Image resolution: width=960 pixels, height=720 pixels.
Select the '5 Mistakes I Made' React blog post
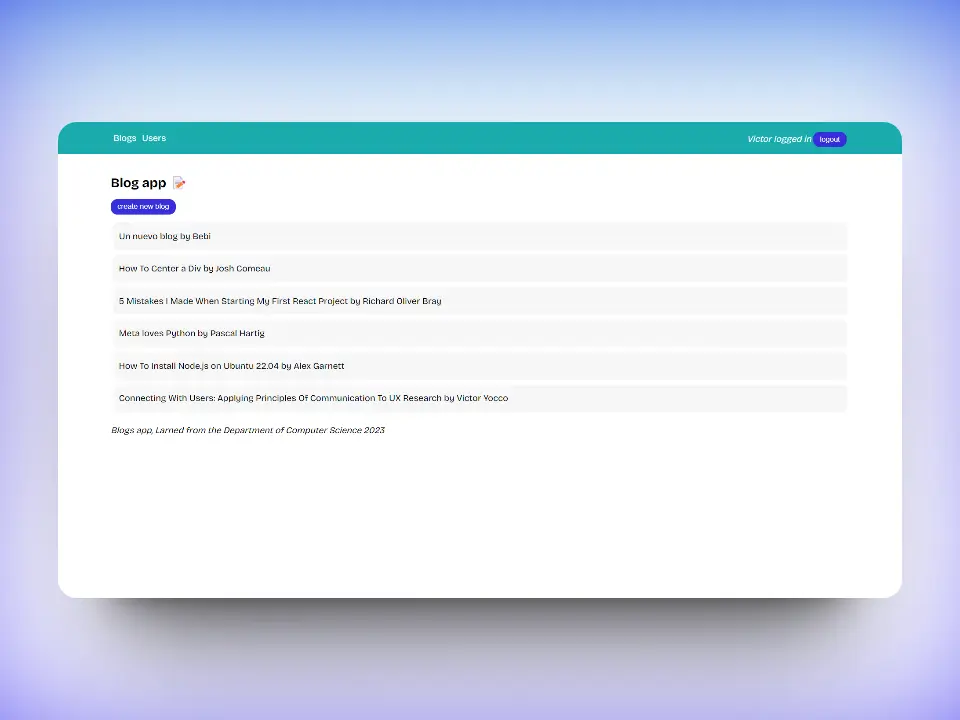pos(280,300)
